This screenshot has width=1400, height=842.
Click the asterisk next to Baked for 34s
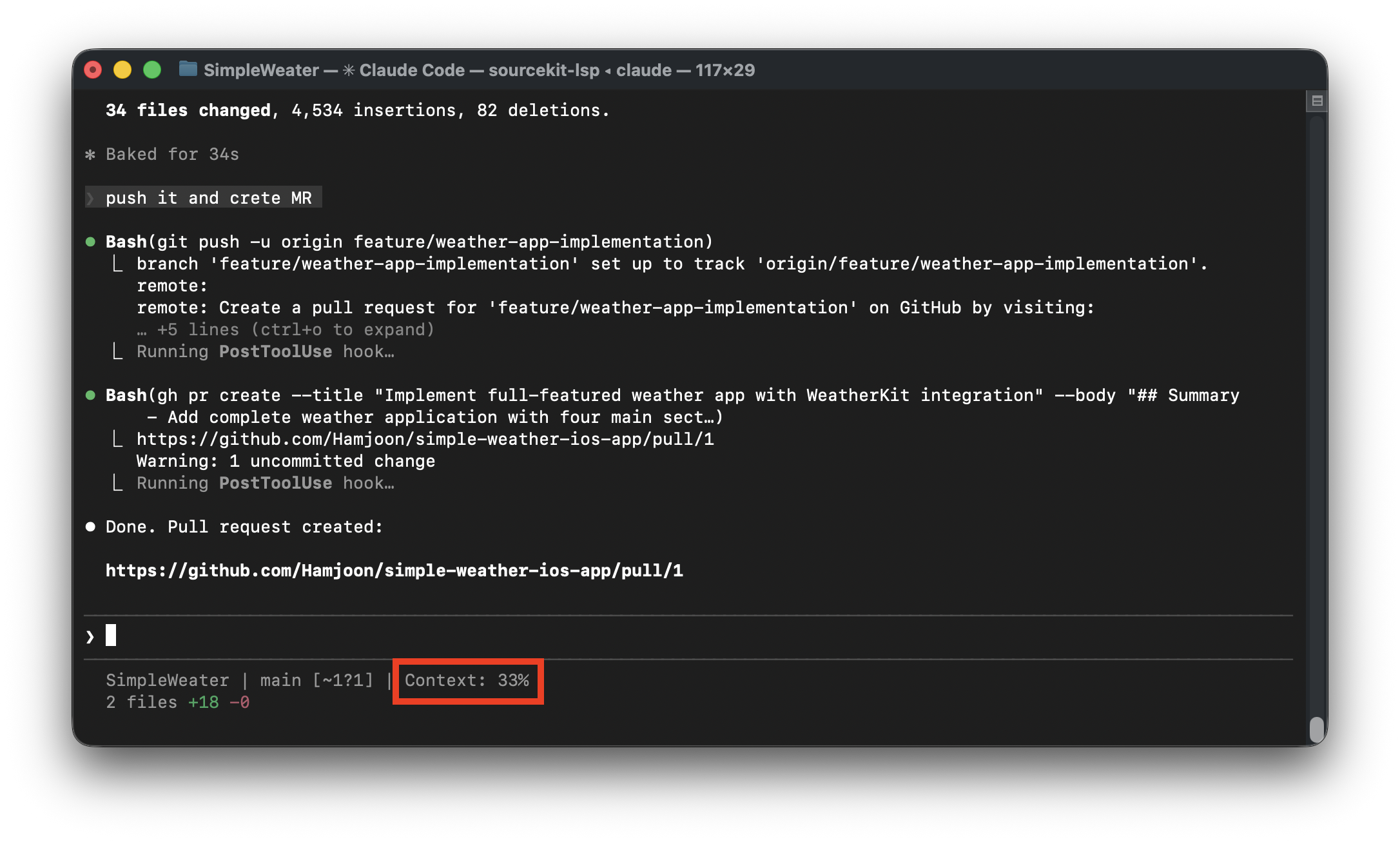90,155
